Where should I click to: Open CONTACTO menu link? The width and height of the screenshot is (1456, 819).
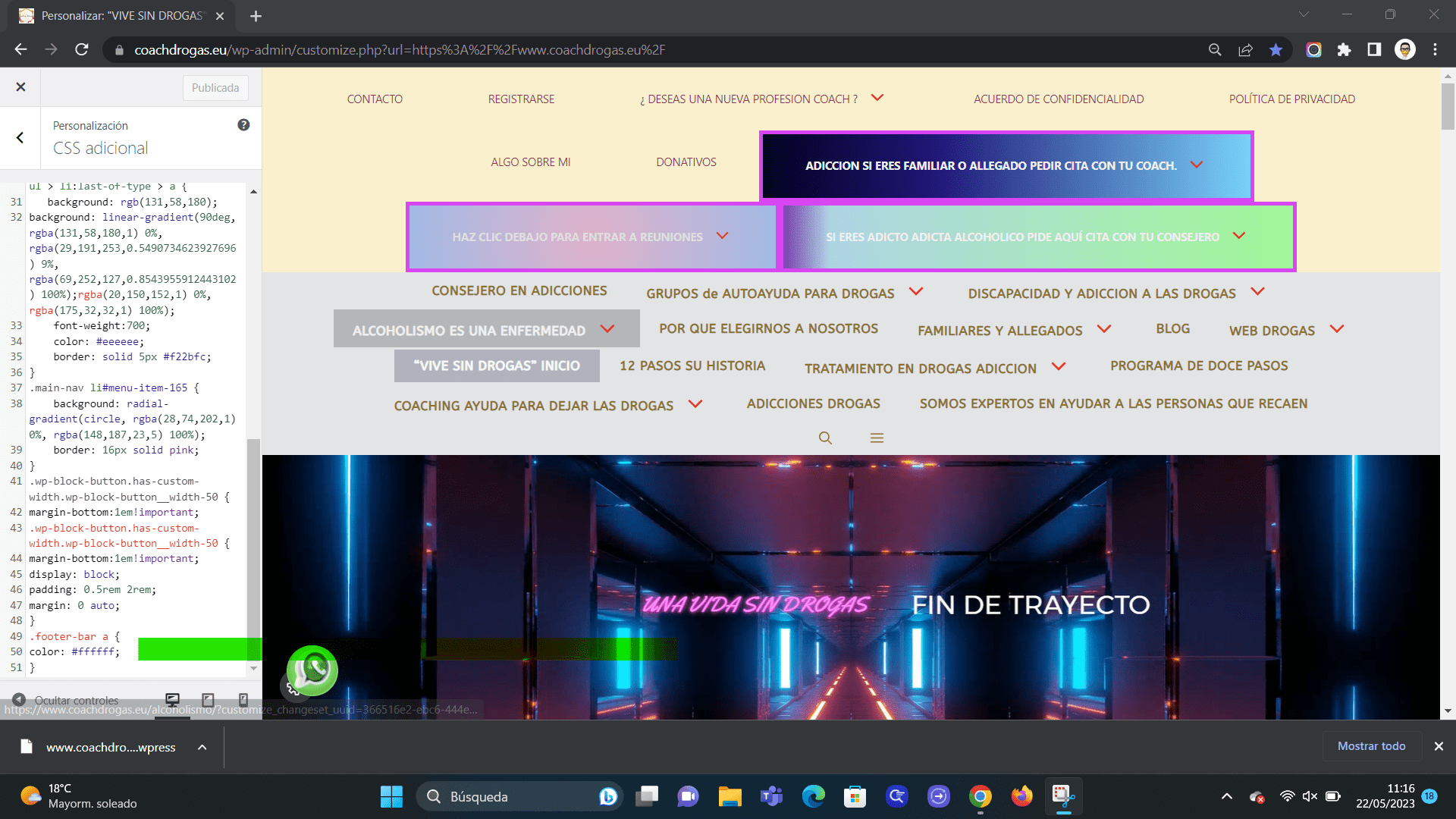(x=375, y=99)
